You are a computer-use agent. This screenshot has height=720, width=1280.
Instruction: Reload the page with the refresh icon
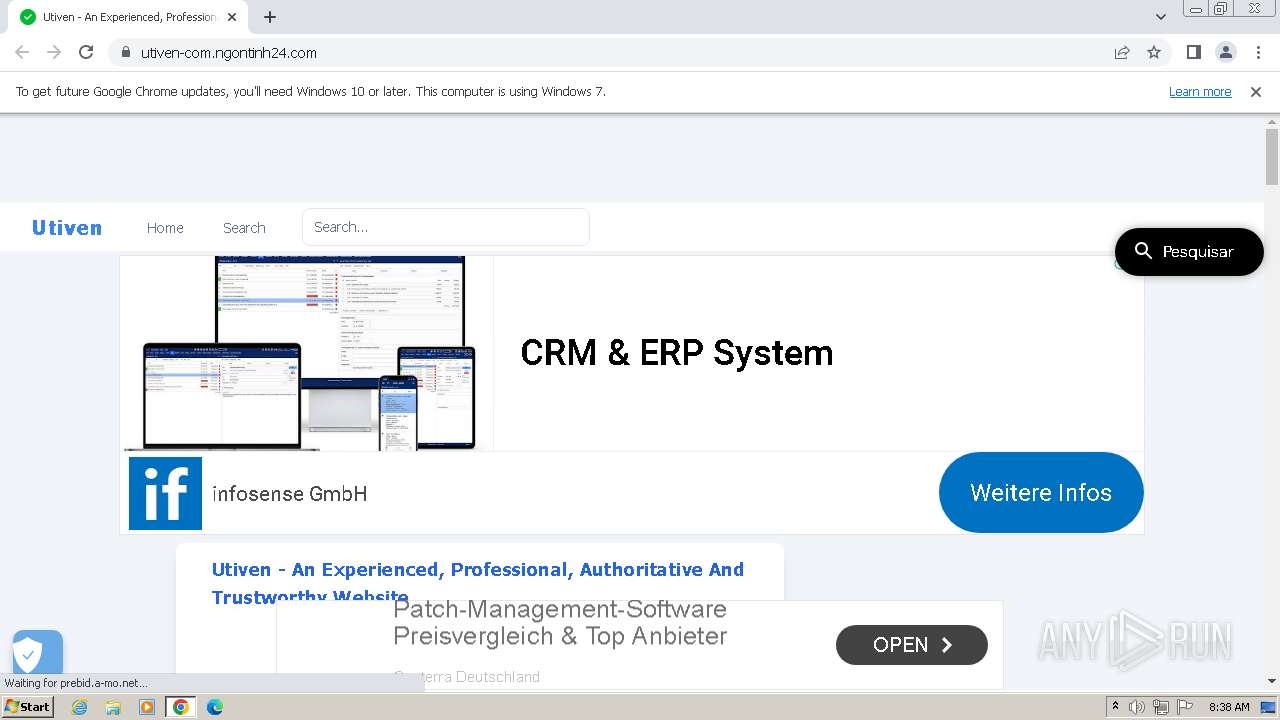86,52
